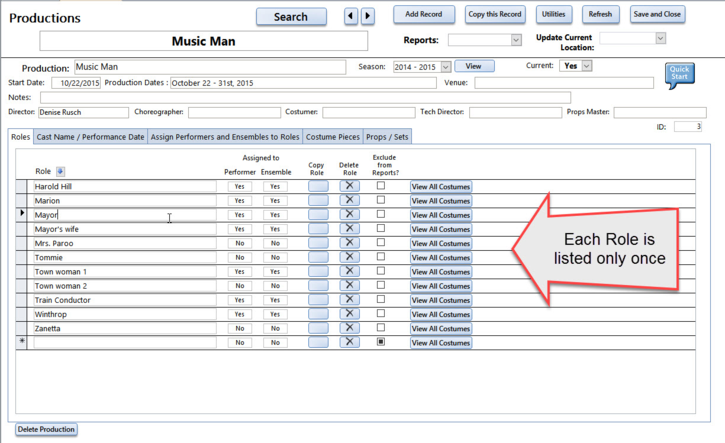Screen dimensions: 725x443
Task: Delete the Mrs. Paroo role
Action: tap(350, 243)
